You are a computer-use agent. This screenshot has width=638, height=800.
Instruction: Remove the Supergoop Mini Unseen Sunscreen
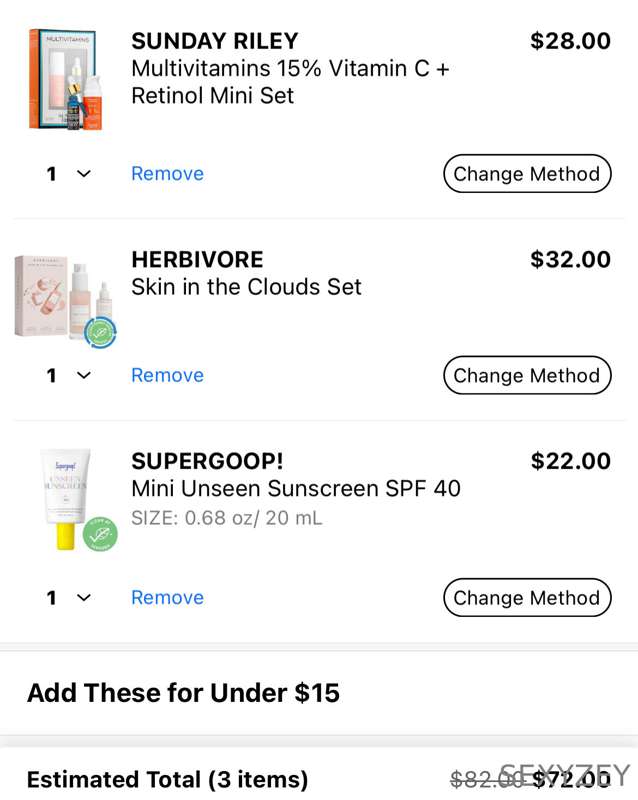pyautogui.click(x=167, y=597)
